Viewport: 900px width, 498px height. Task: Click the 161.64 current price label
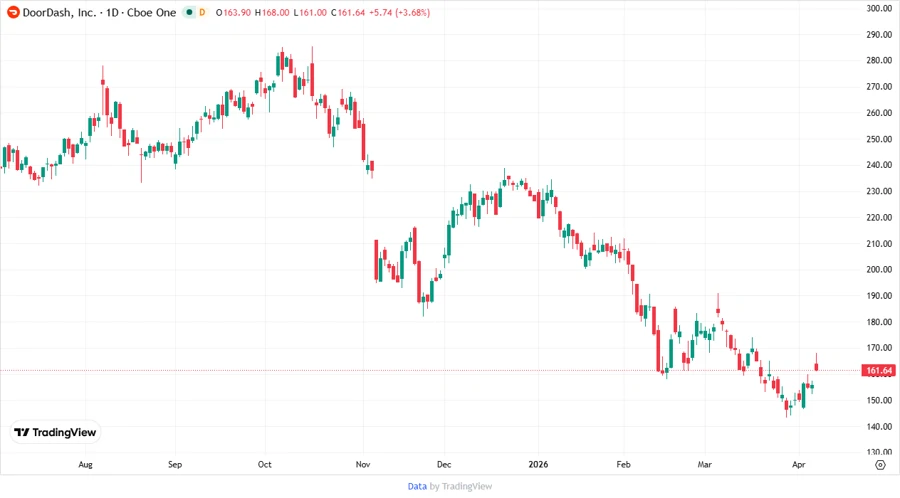pos(879,371)
